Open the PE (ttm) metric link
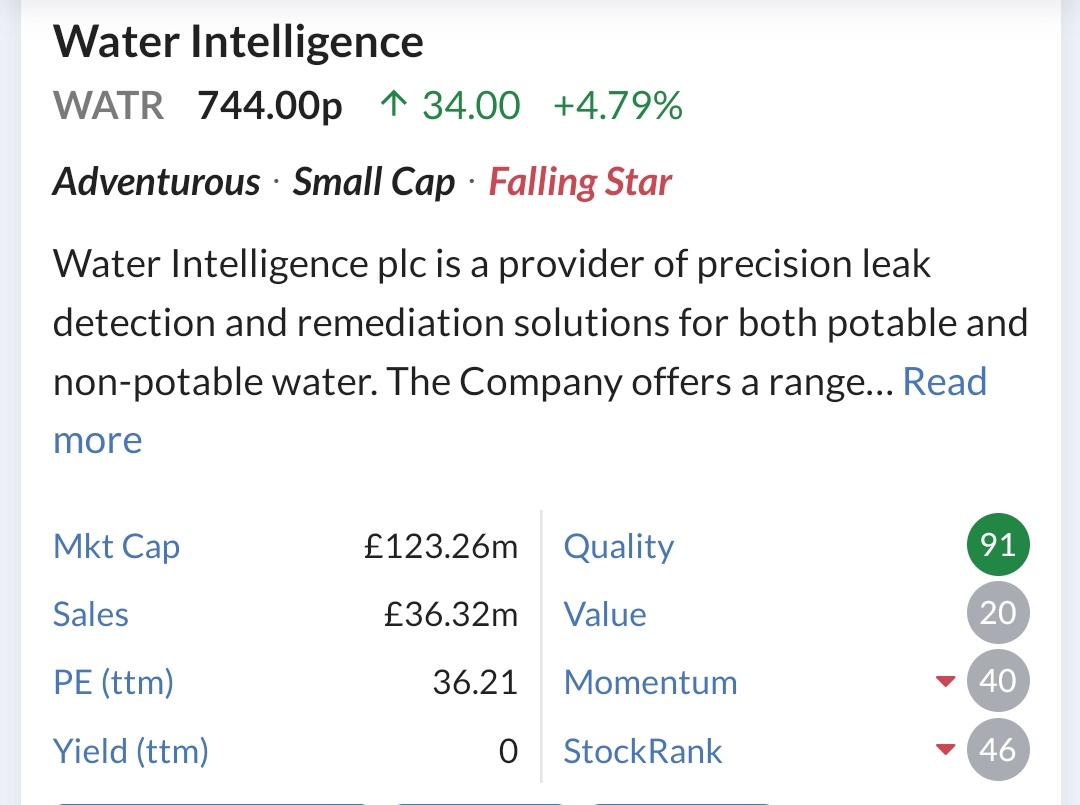This screenshot has height=805, width=1080. 114,683
